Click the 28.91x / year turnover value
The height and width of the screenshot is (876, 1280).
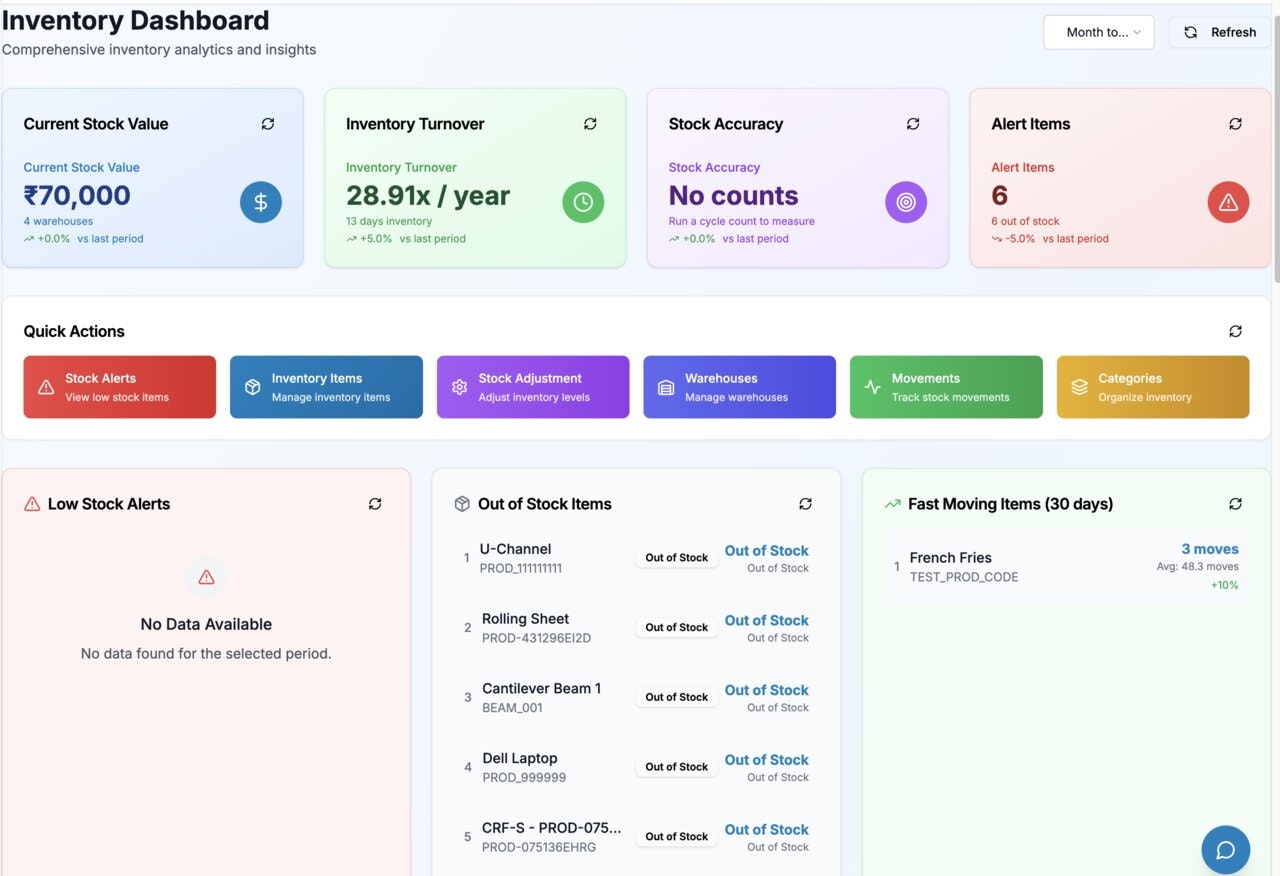tap(428, 195)
